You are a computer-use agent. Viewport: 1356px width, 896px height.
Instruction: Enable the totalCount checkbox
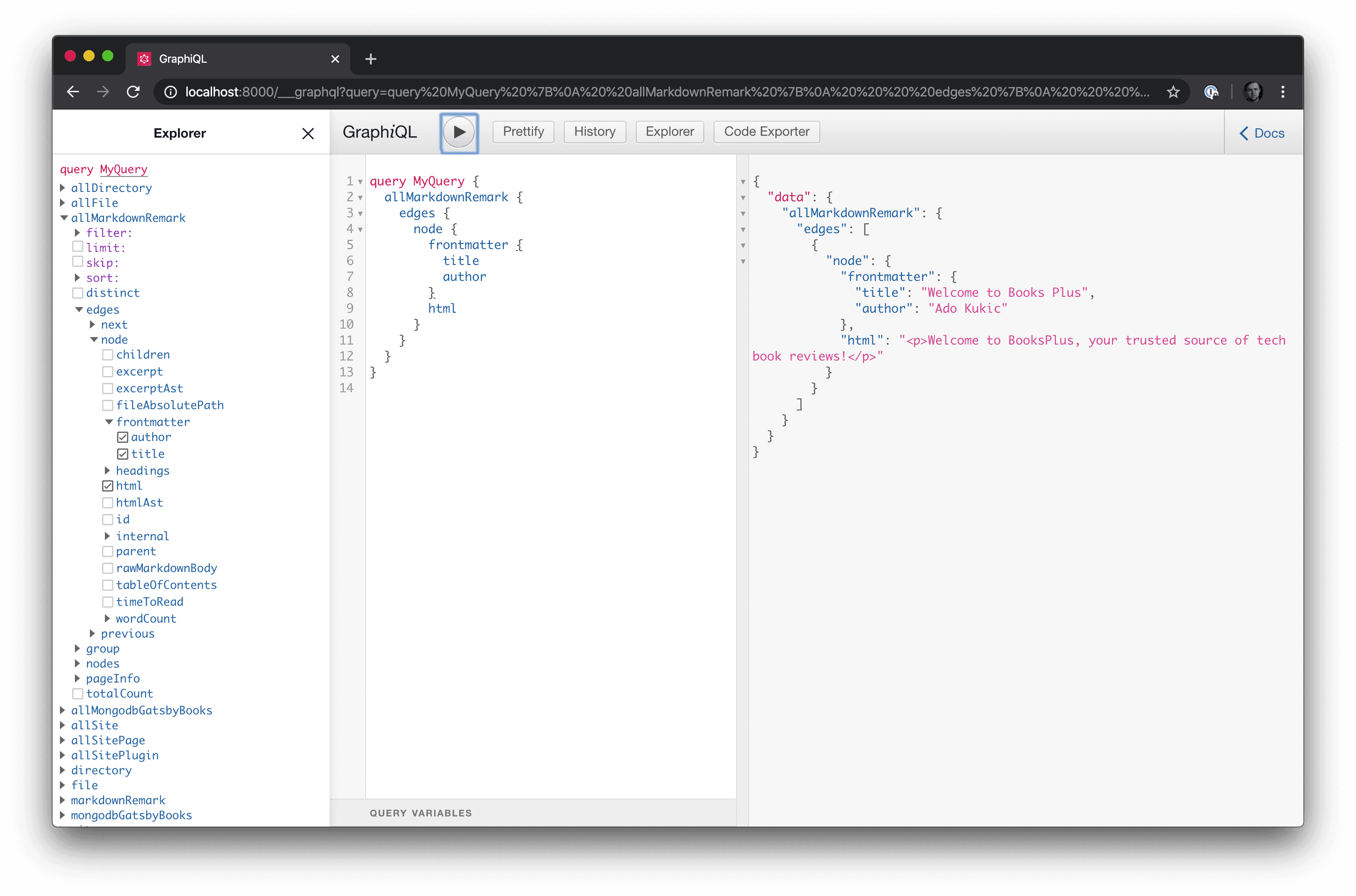coord(78,694)
